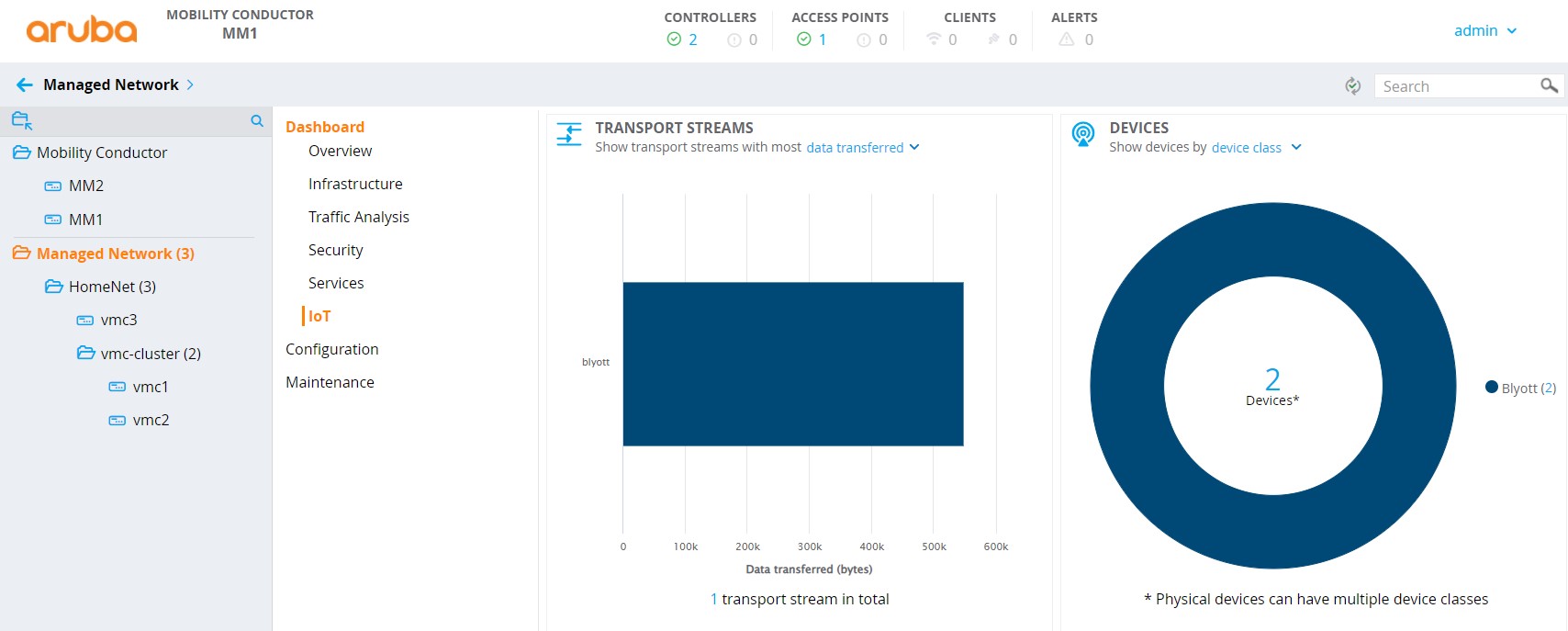Select MM1 in the network tree
This screenshot has height=631, width=1568.
[86, 220]
